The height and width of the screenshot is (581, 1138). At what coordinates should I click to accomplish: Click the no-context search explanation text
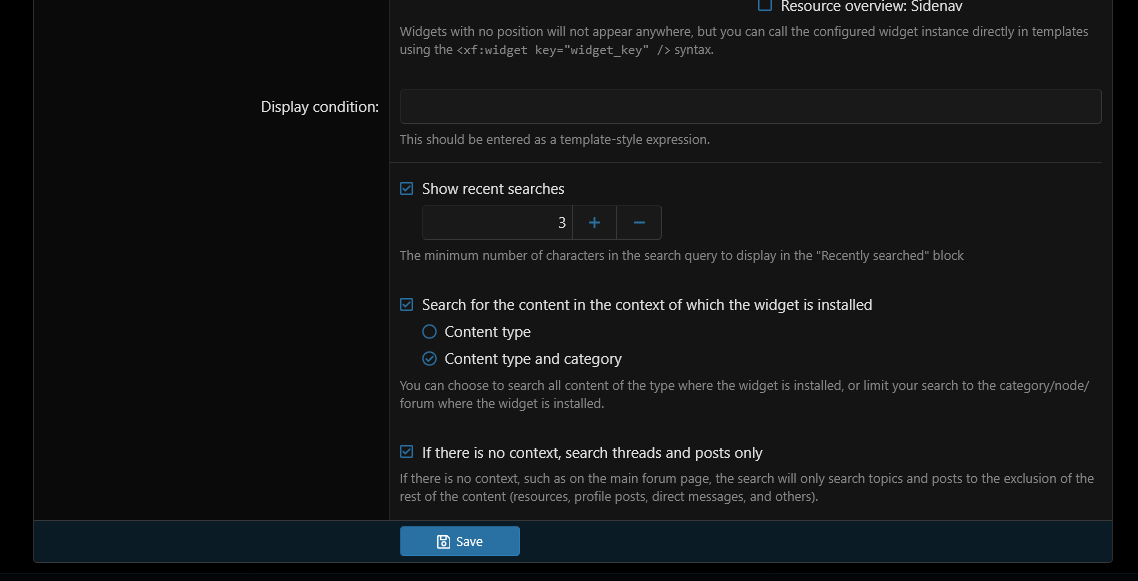(747, 488)
